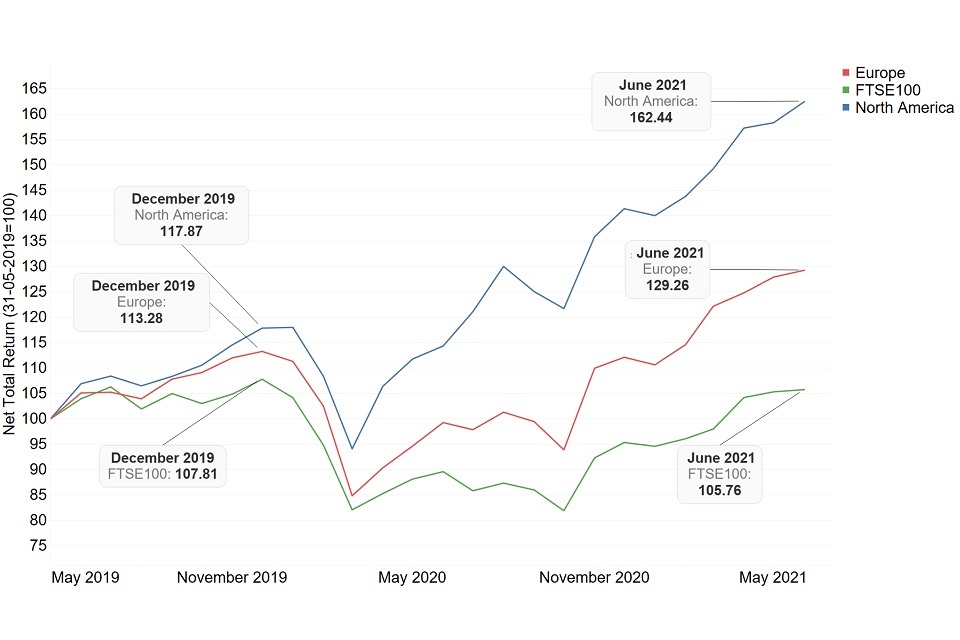The image size is (960, 640).
Task: Click the June 2021 FTSE100 105.76 callout
Action: pyautogui.click(x=721, y=474)
